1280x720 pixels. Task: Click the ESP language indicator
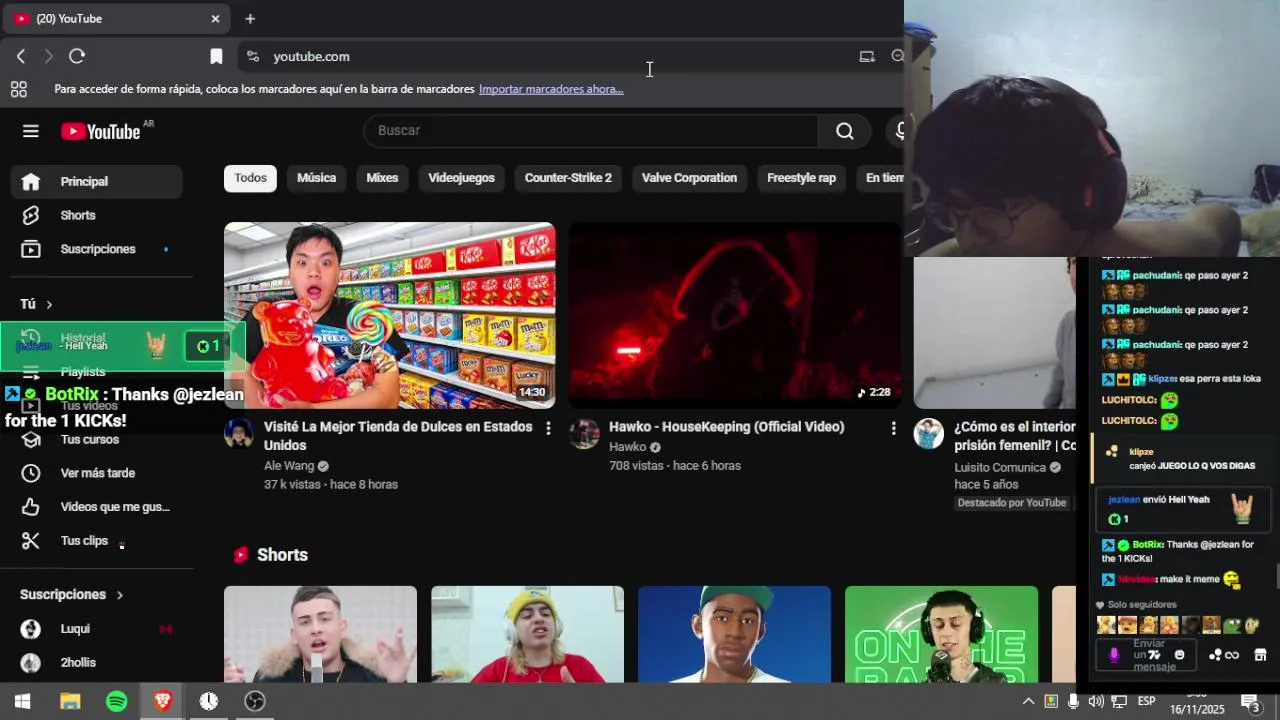(x=1146, y=701)
